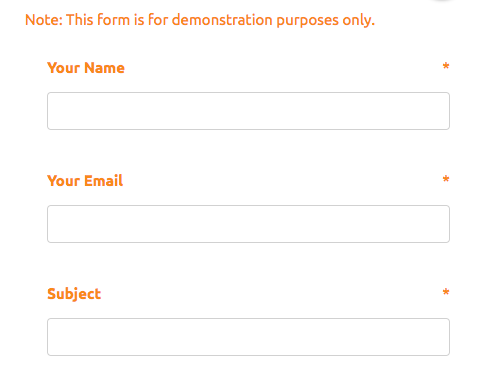
Task: Click the Subject field label
Action: click(x=74, y=294)
